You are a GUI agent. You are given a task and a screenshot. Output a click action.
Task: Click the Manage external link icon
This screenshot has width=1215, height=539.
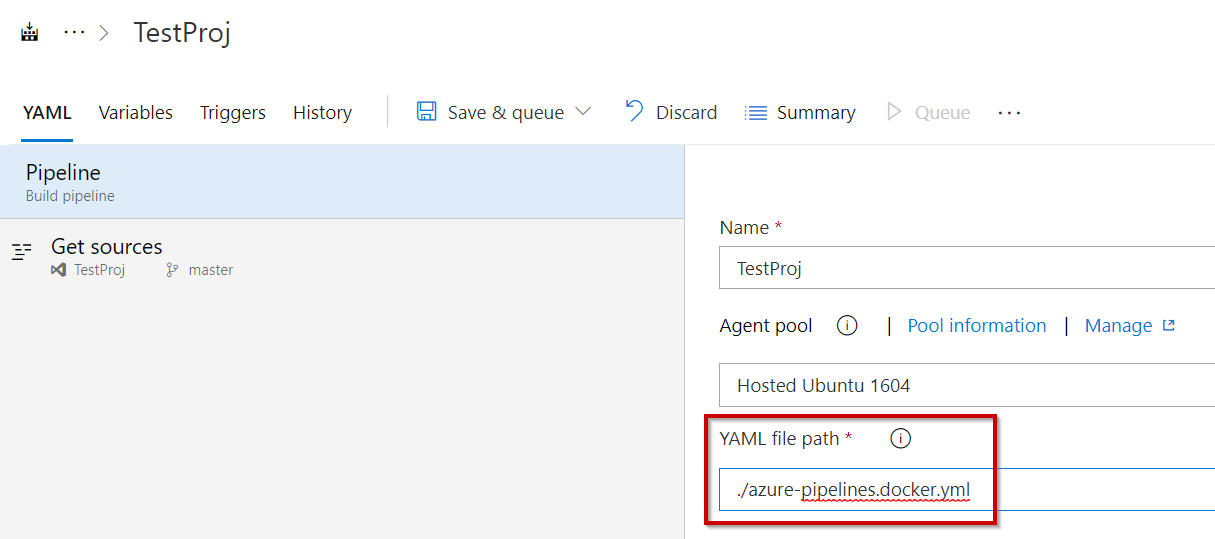click(1169, 326)
